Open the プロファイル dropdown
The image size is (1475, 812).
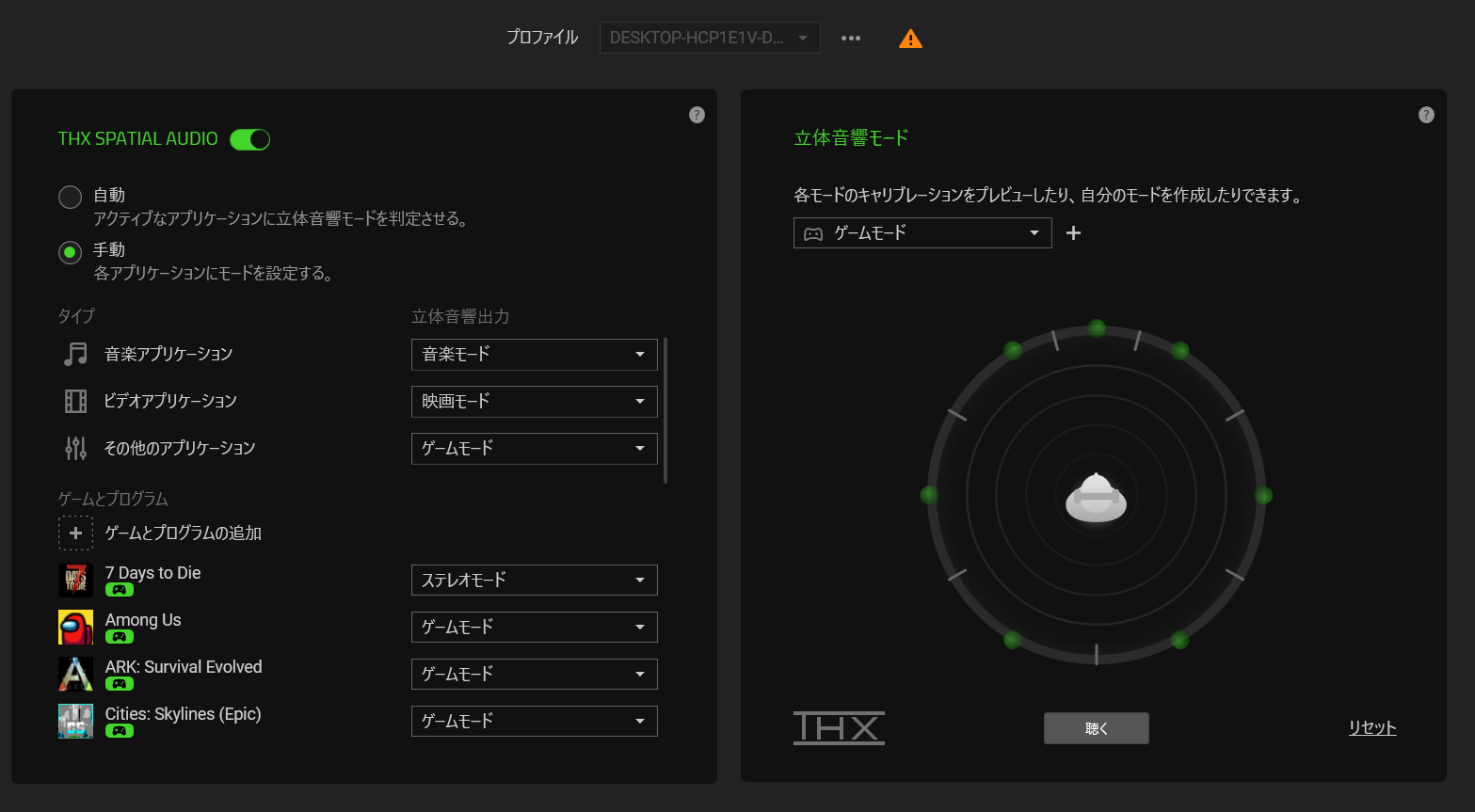tap(710, 38)
